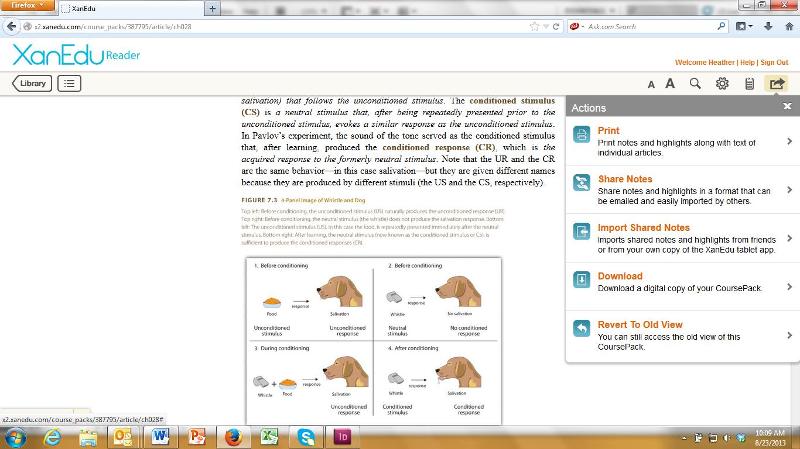Screen dimensions: 800x449
Task: Expand the Print action chevron
Action: (789, 142)
